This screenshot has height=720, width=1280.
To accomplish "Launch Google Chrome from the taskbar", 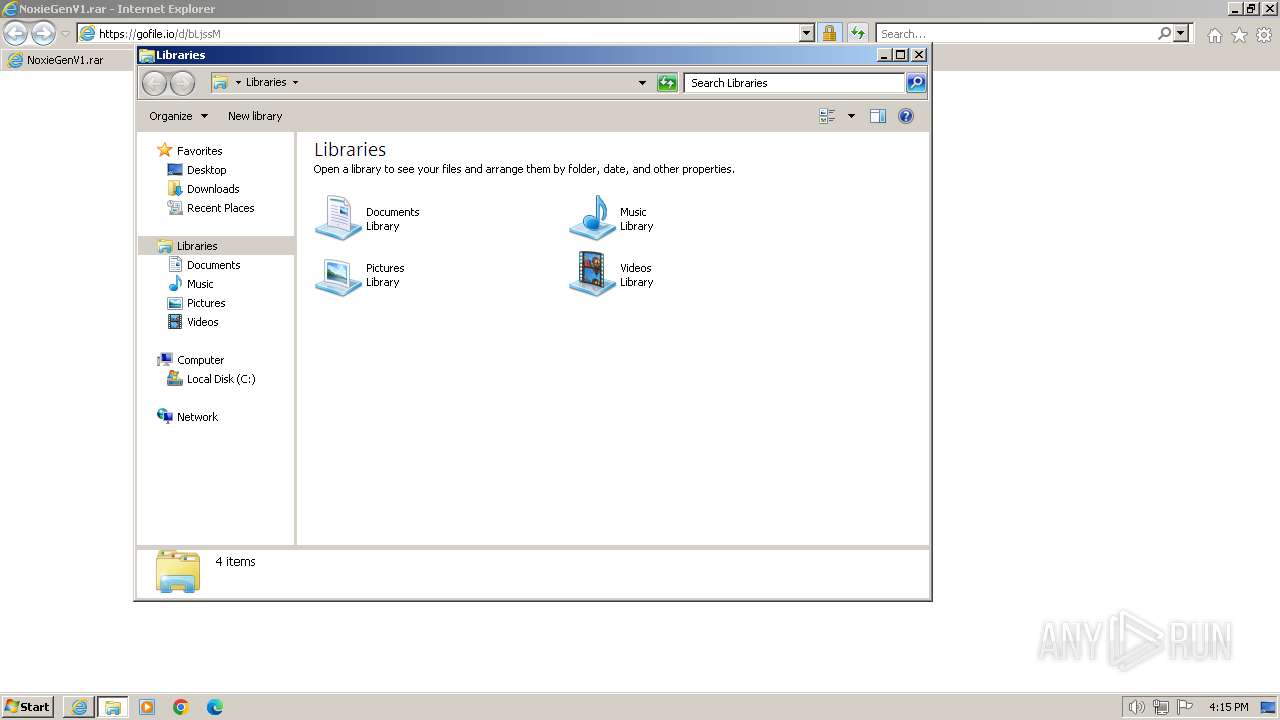I will click(x=181, y=707).
